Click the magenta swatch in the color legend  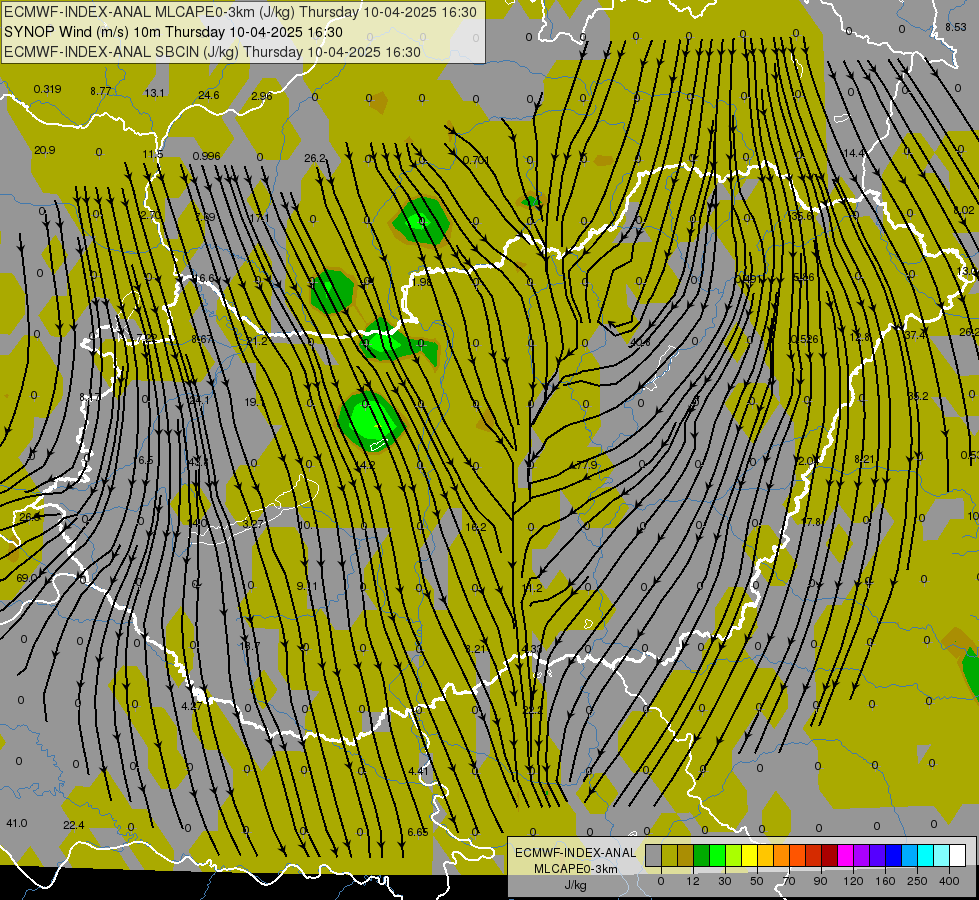[x=846, y=856]
